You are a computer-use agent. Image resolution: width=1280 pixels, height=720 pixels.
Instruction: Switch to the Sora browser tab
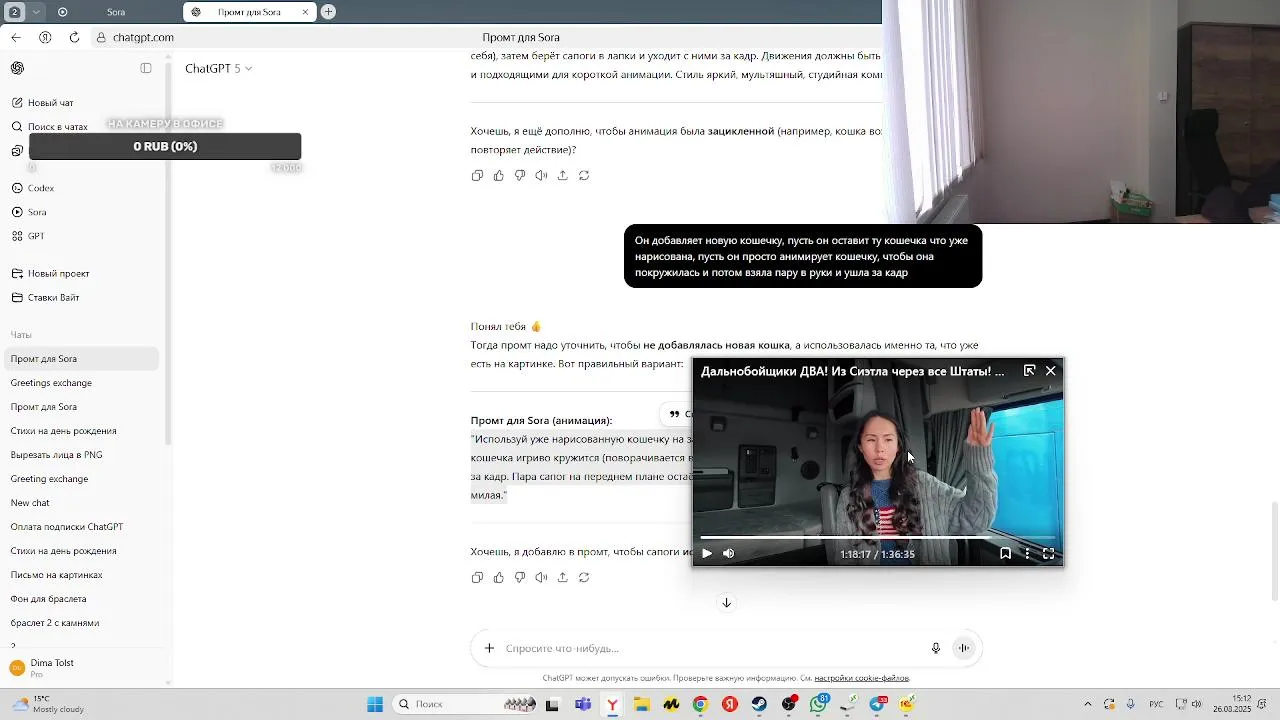[x=116, y=12]
